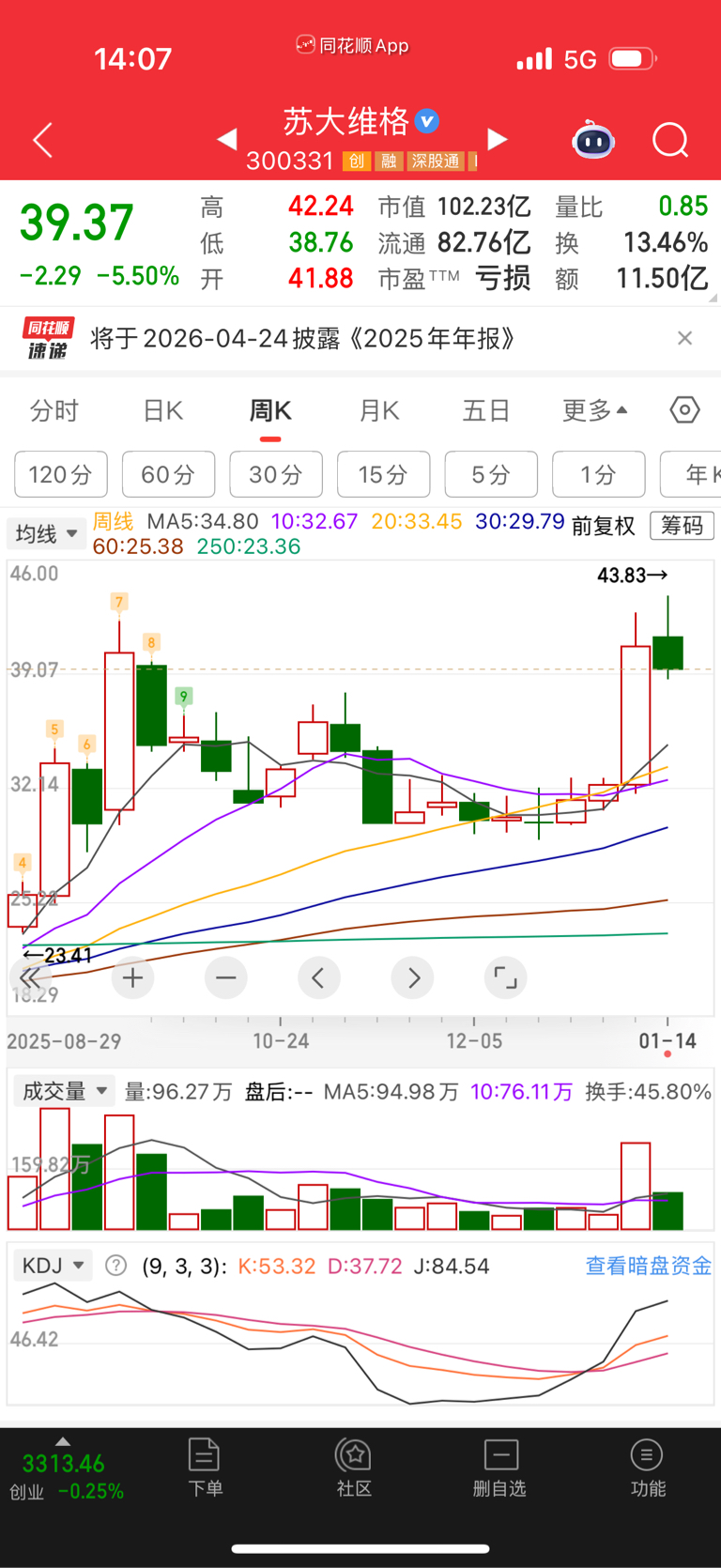This screenshot has width=721, height=1568.
Task: Open 社区 community
Action: click(354, 1468)
